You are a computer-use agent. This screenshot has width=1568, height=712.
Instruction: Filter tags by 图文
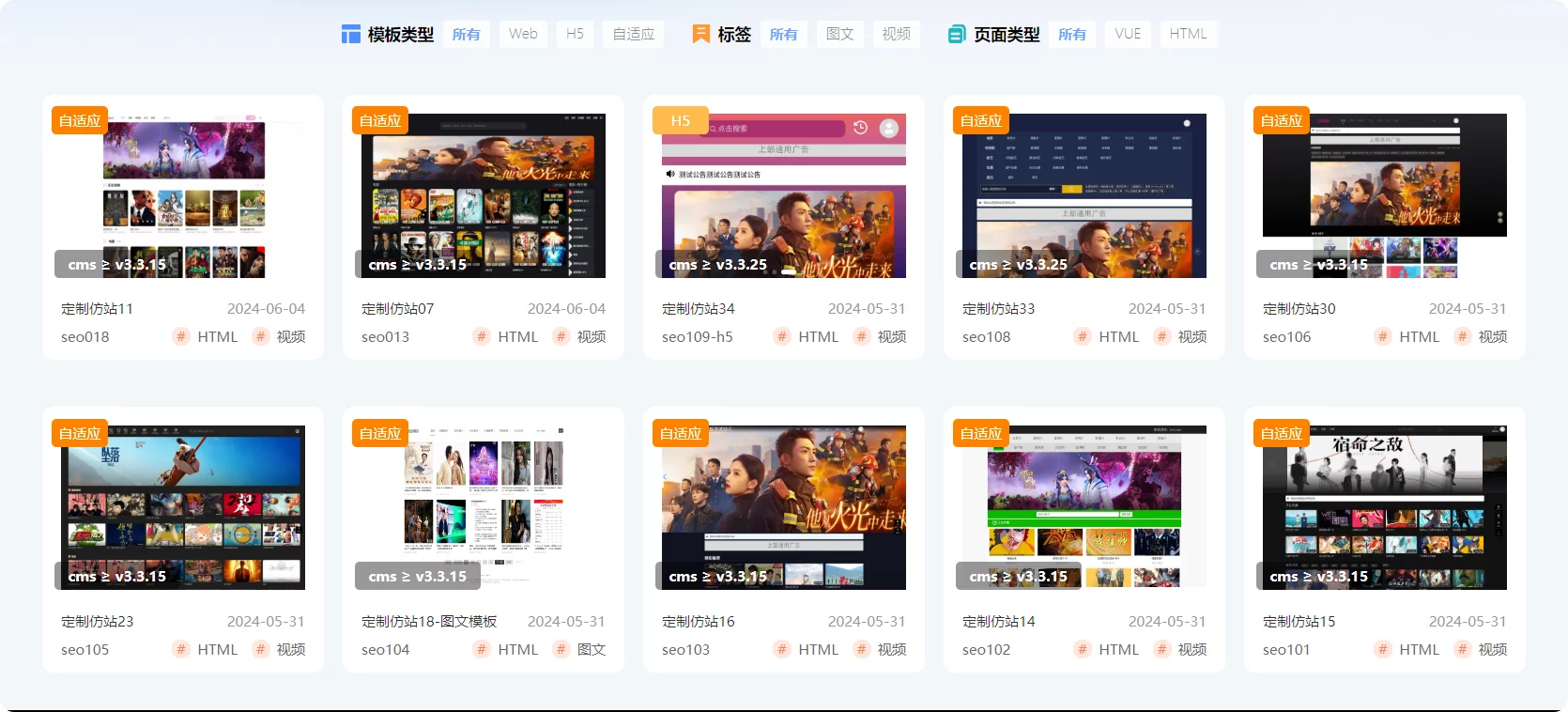pos(840,34)
